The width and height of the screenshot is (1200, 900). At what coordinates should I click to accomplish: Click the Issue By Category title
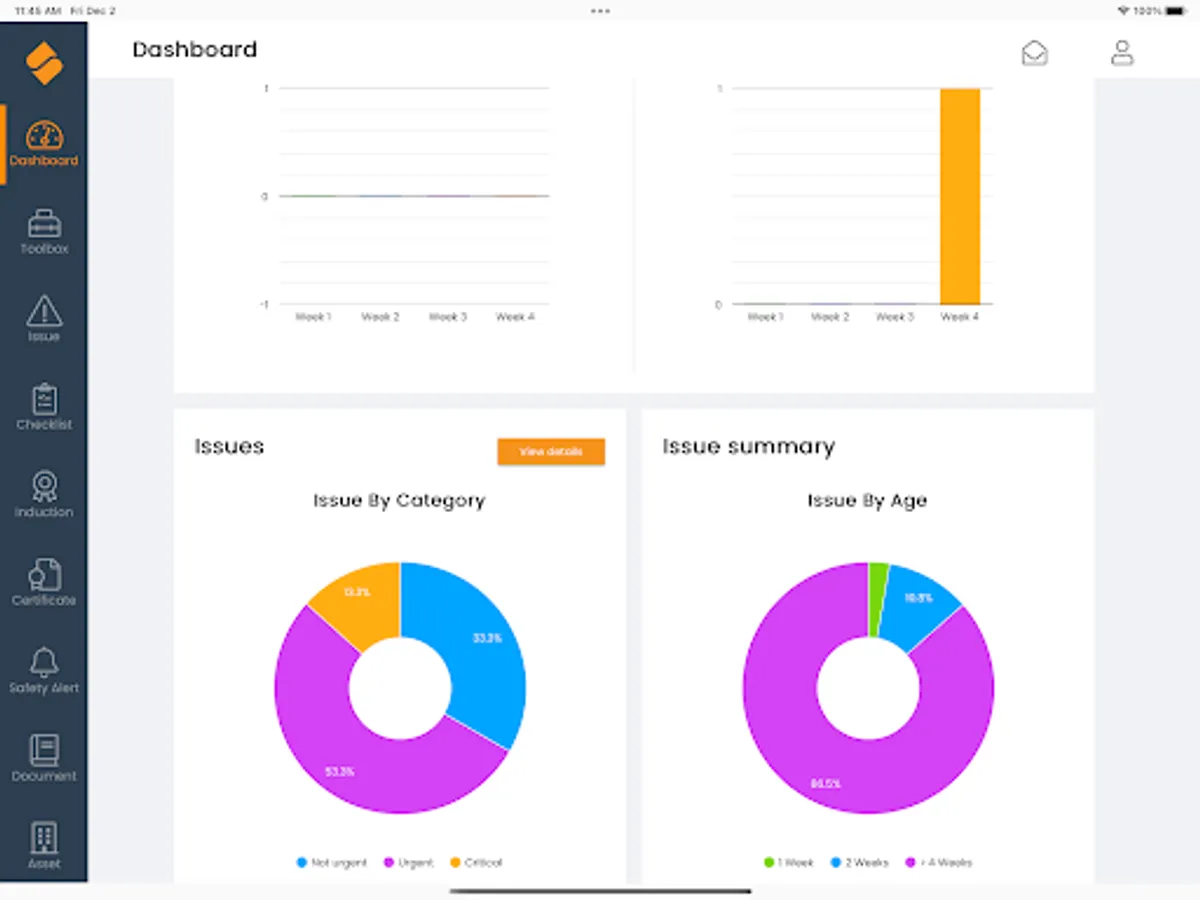click(399, 500)
